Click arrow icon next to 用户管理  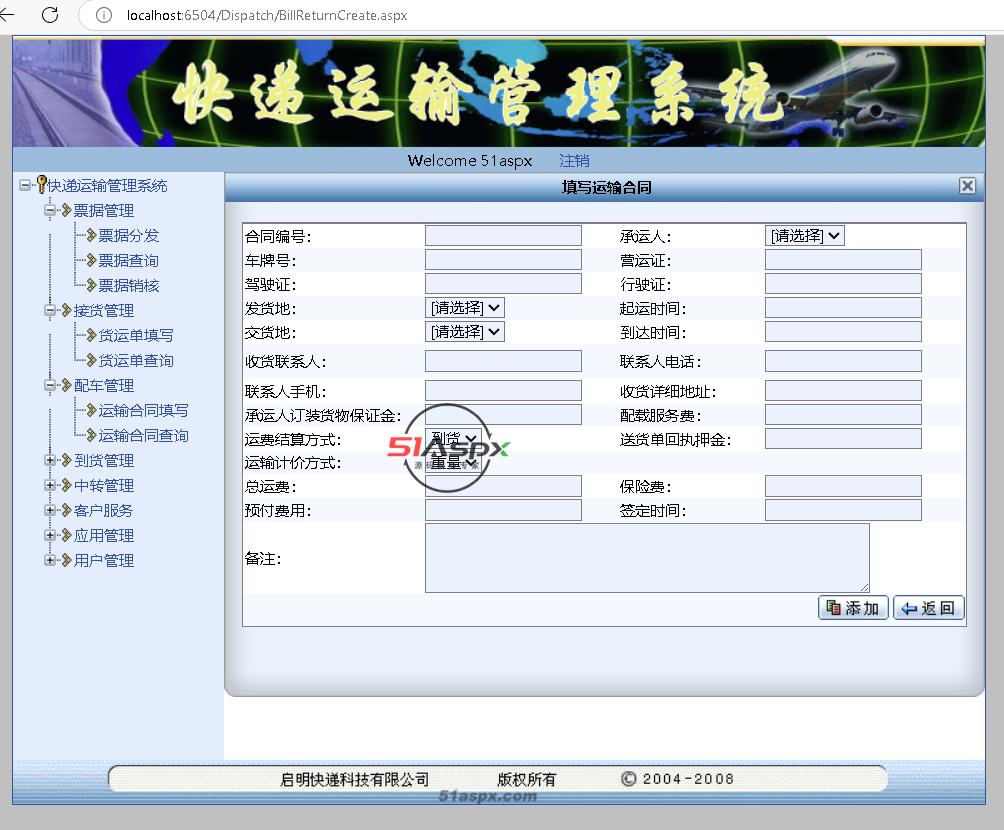click(66, 560)
